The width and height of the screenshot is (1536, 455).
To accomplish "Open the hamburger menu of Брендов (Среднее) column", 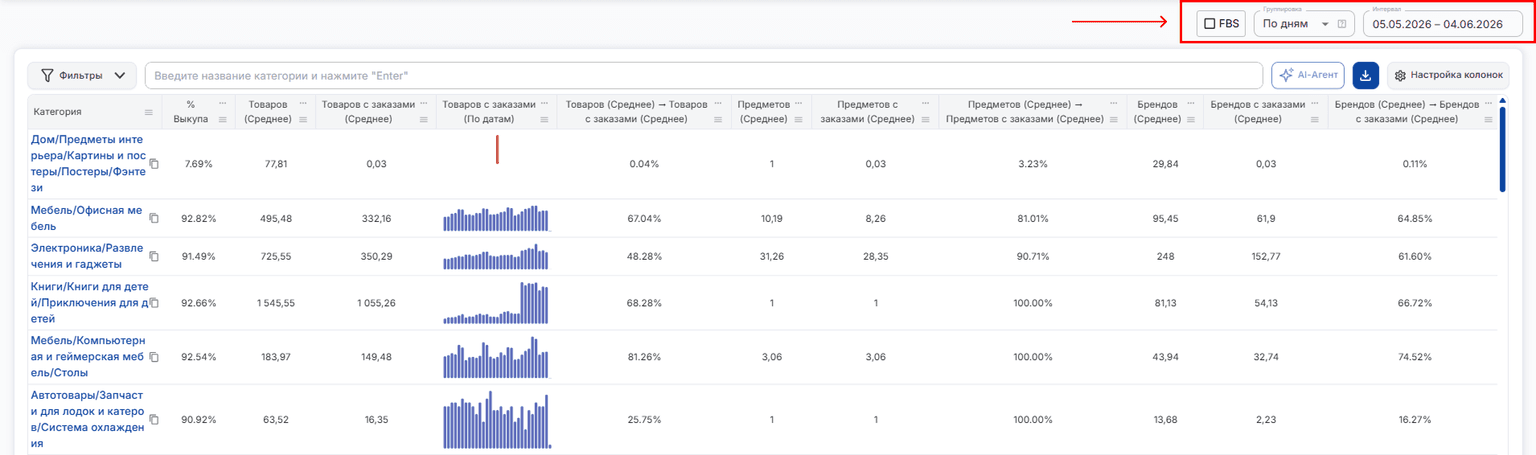I will 1191,119.
